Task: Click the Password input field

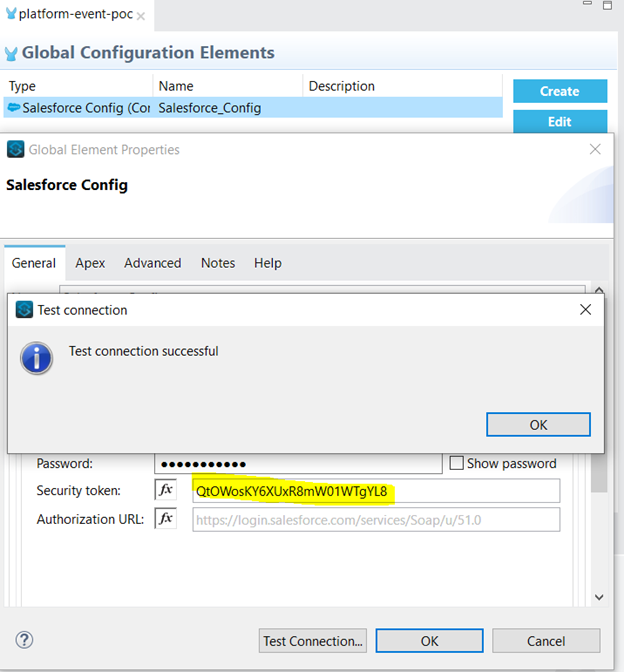Action: click(298, 464)
